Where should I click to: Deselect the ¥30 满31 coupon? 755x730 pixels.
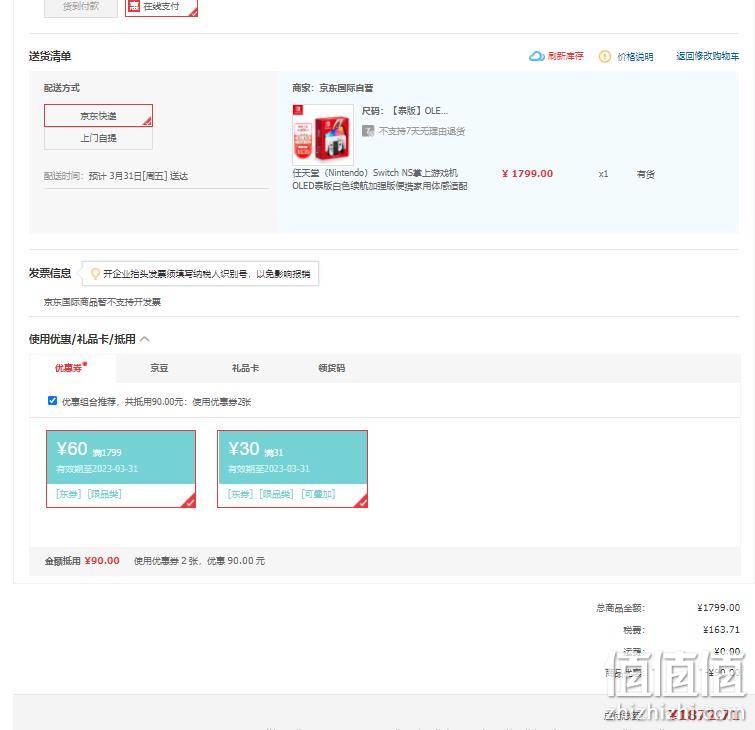pos(292,469)
